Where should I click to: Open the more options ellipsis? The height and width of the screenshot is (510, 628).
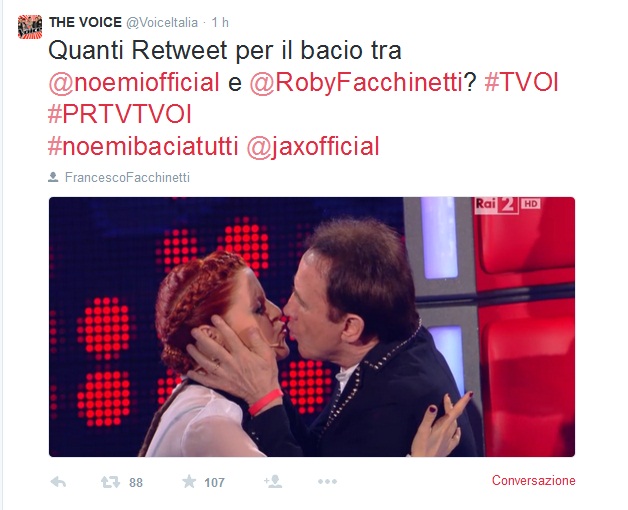(x=327, y=481)
